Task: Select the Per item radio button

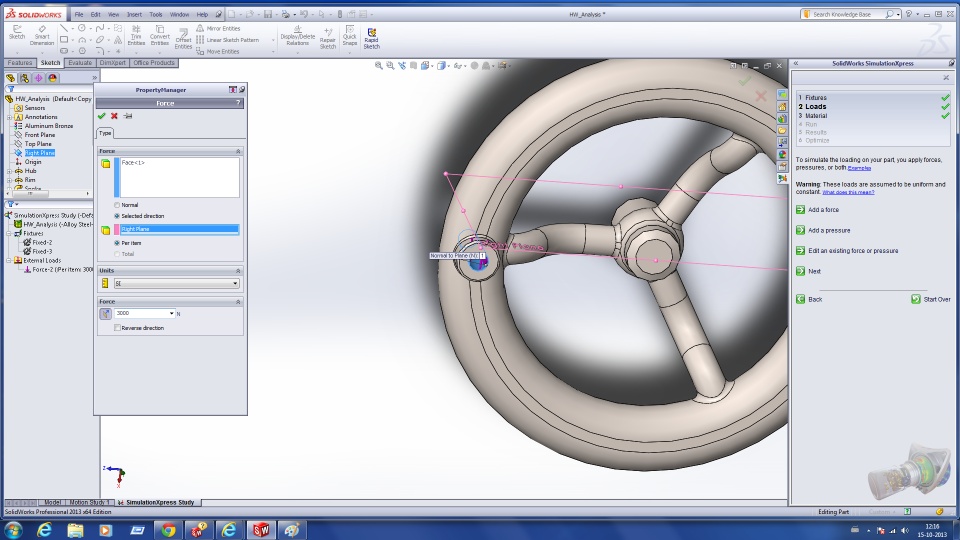Action: pyautogui.click(x=117, y=243)
